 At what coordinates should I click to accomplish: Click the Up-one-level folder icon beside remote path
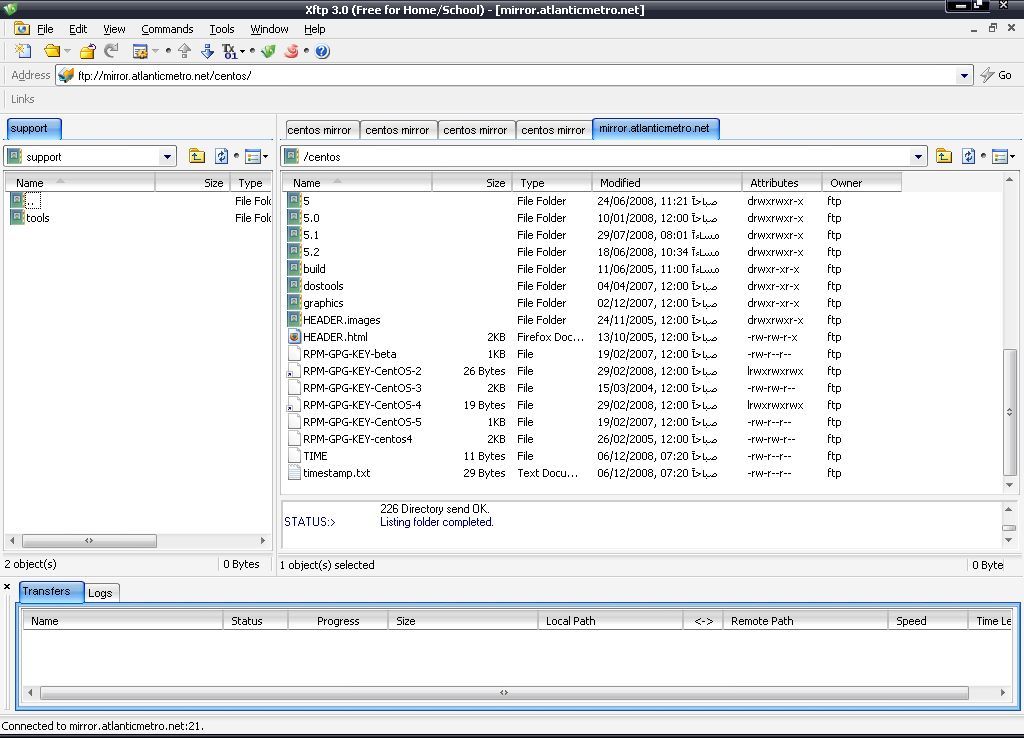[x=945, y=156]
